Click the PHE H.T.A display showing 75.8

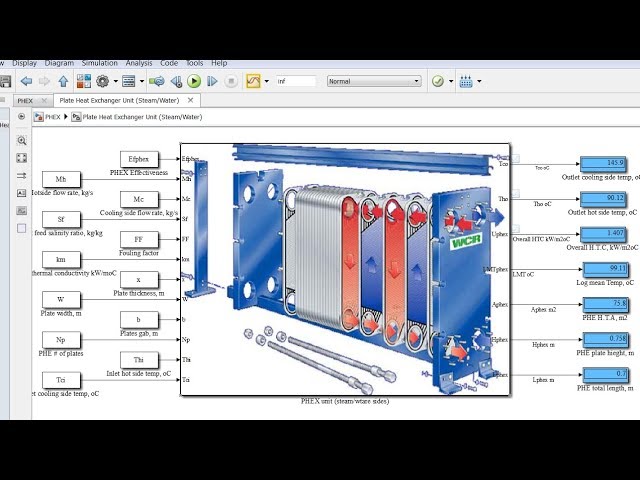click(x=605, y=304)
